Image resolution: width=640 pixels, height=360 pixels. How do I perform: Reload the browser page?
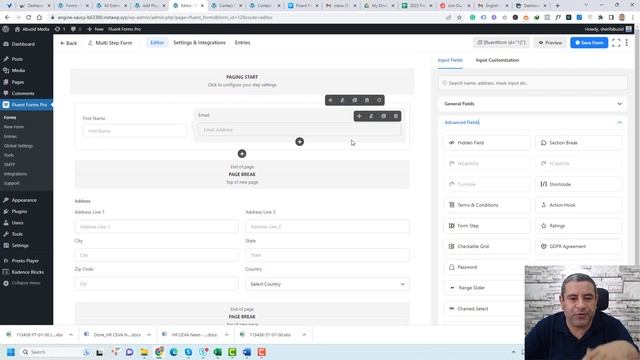click(x=29, y=18)
